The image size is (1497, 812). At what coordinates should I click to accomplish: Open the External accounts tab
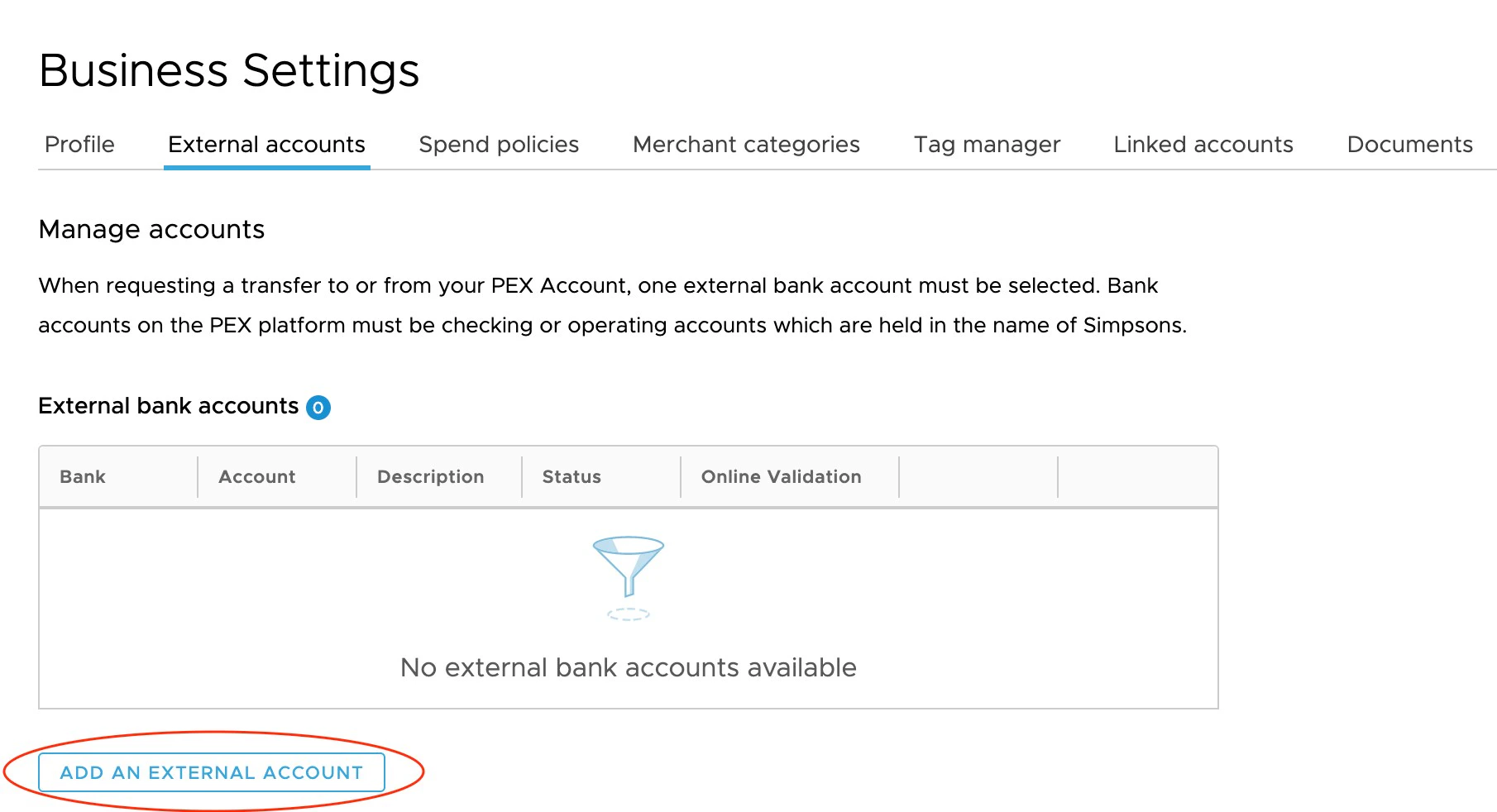pyautogui.click(x=266, y=144)
